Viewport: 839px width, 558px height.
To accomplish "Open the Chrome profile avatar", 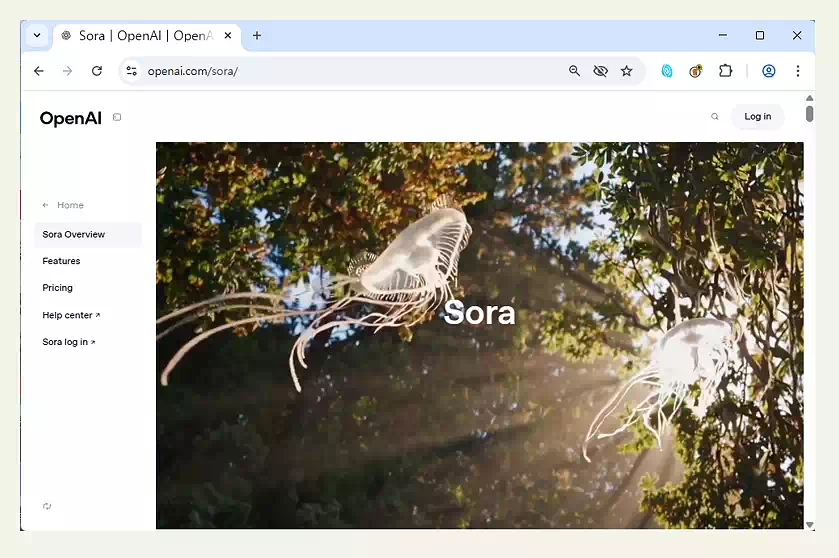I will point(769,71).
